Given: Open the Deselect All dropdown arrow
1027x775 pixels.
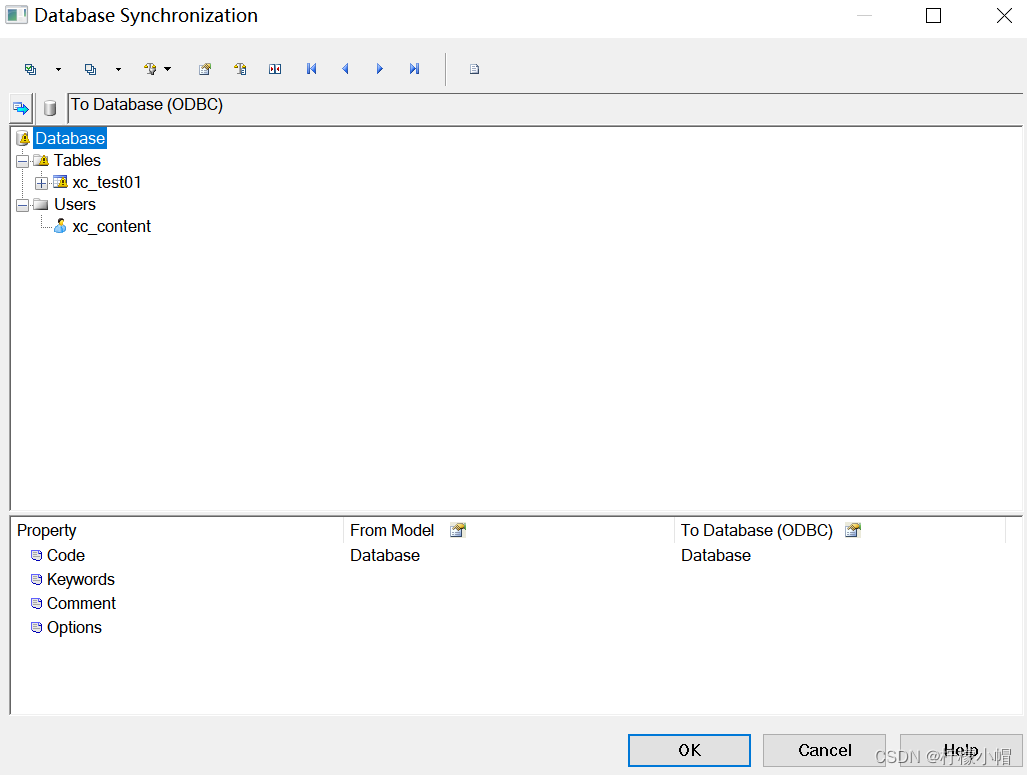Looking at the screenshot, I should coord(119,69).
